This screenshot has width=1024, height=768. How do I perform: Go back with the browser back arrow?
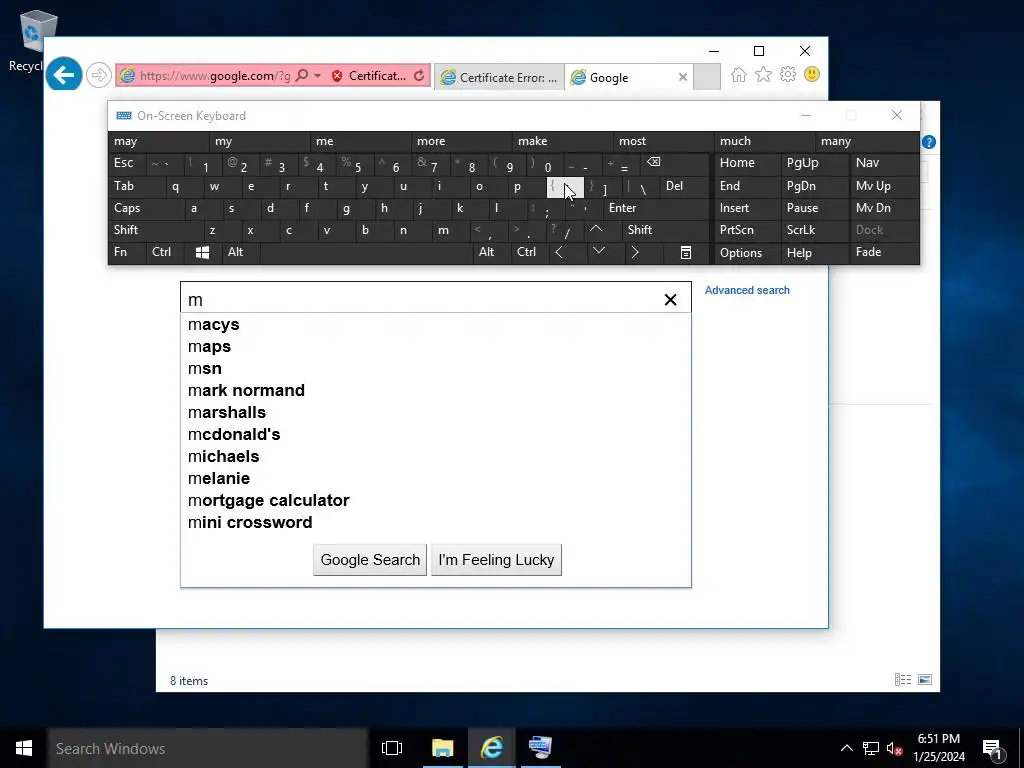coord(63,75)
